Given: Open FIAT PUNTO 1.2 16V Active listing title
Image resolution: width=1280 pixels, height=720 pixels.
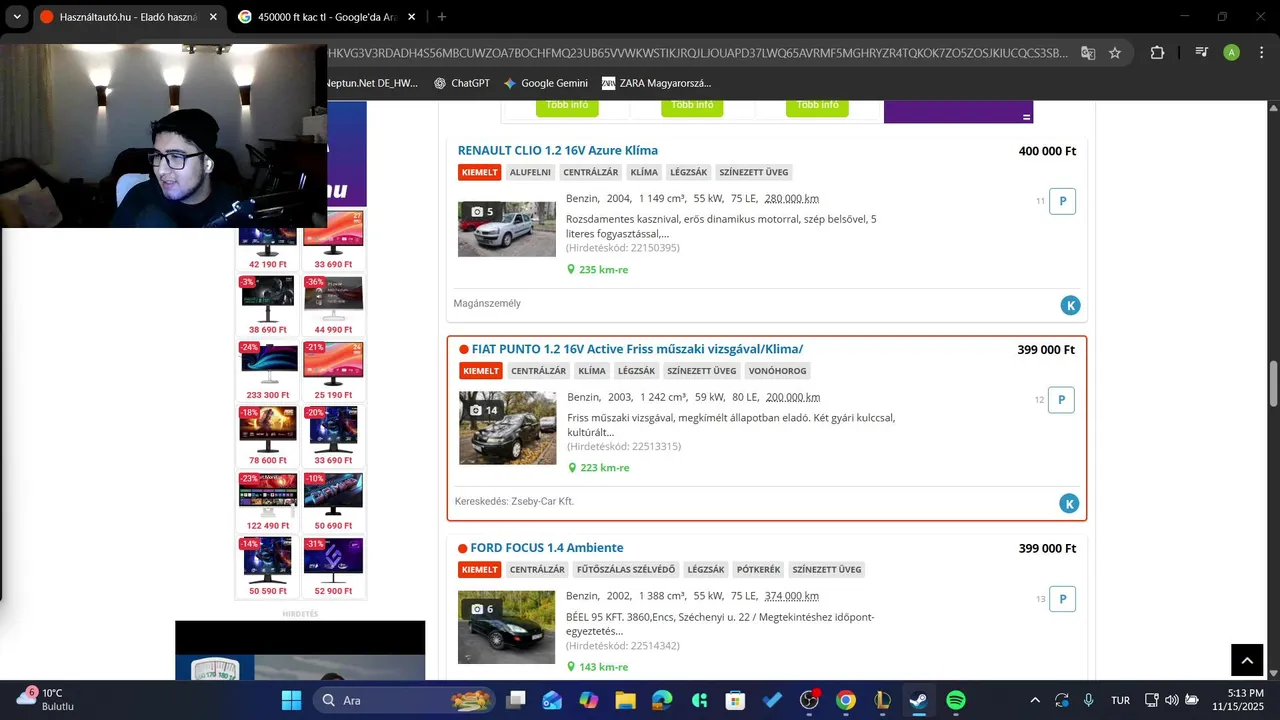Looking at the screenshot, I should pyautogui.click(x=637, y=349).
